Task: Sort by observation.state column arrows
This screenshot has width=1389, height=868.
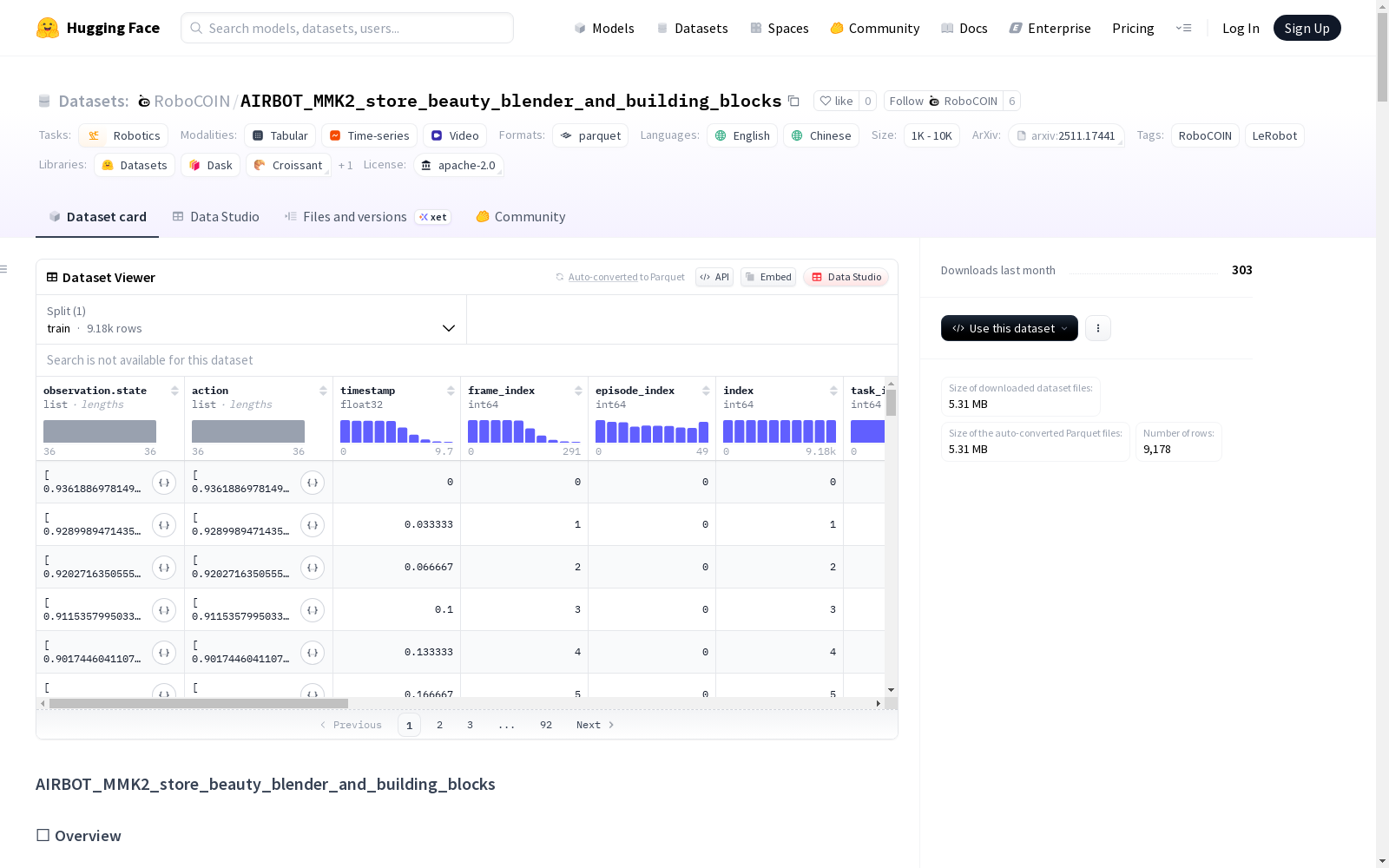Action: pos(174,391)
